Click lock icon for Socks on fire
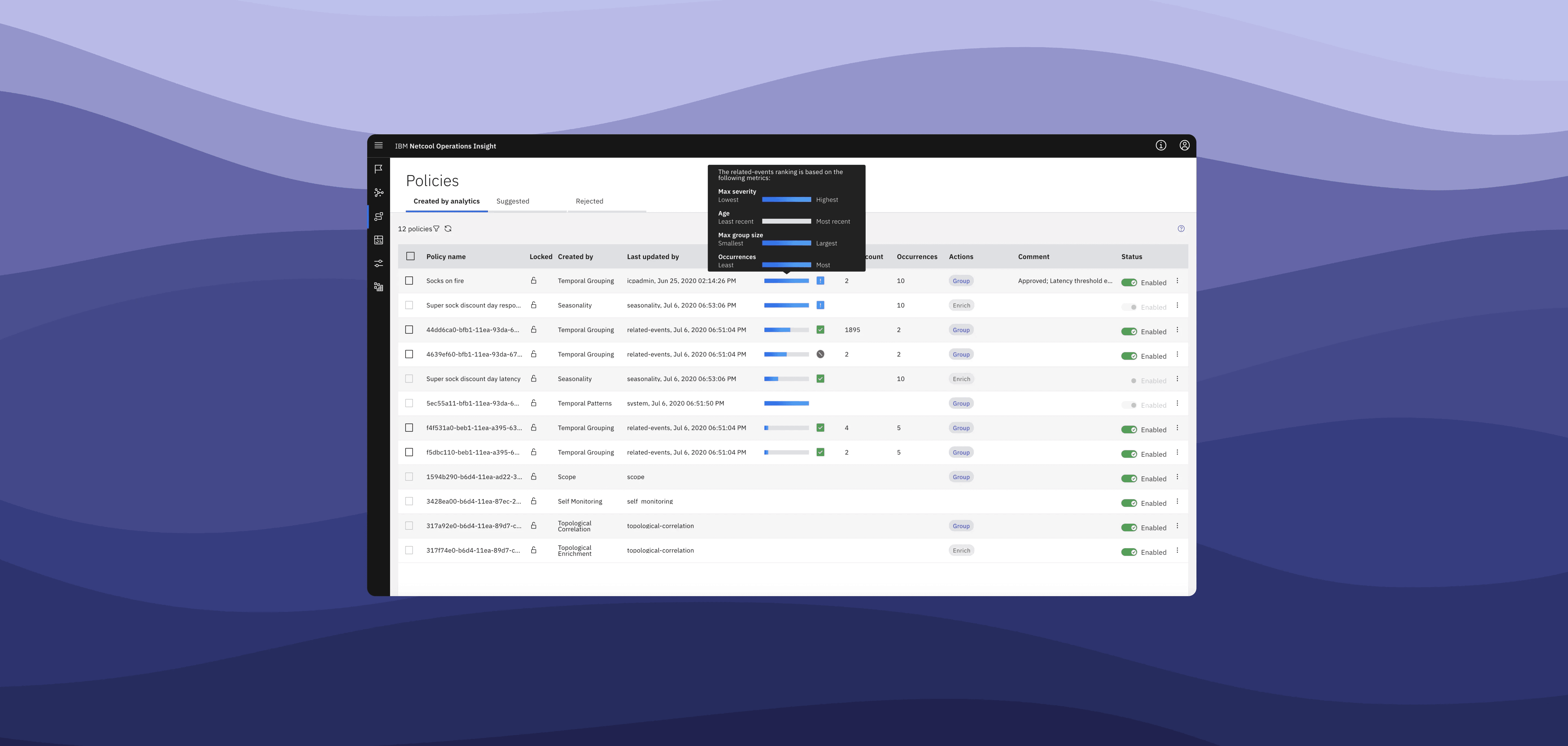This screenshot has width=1568, height=746. (x=534, y=281)
